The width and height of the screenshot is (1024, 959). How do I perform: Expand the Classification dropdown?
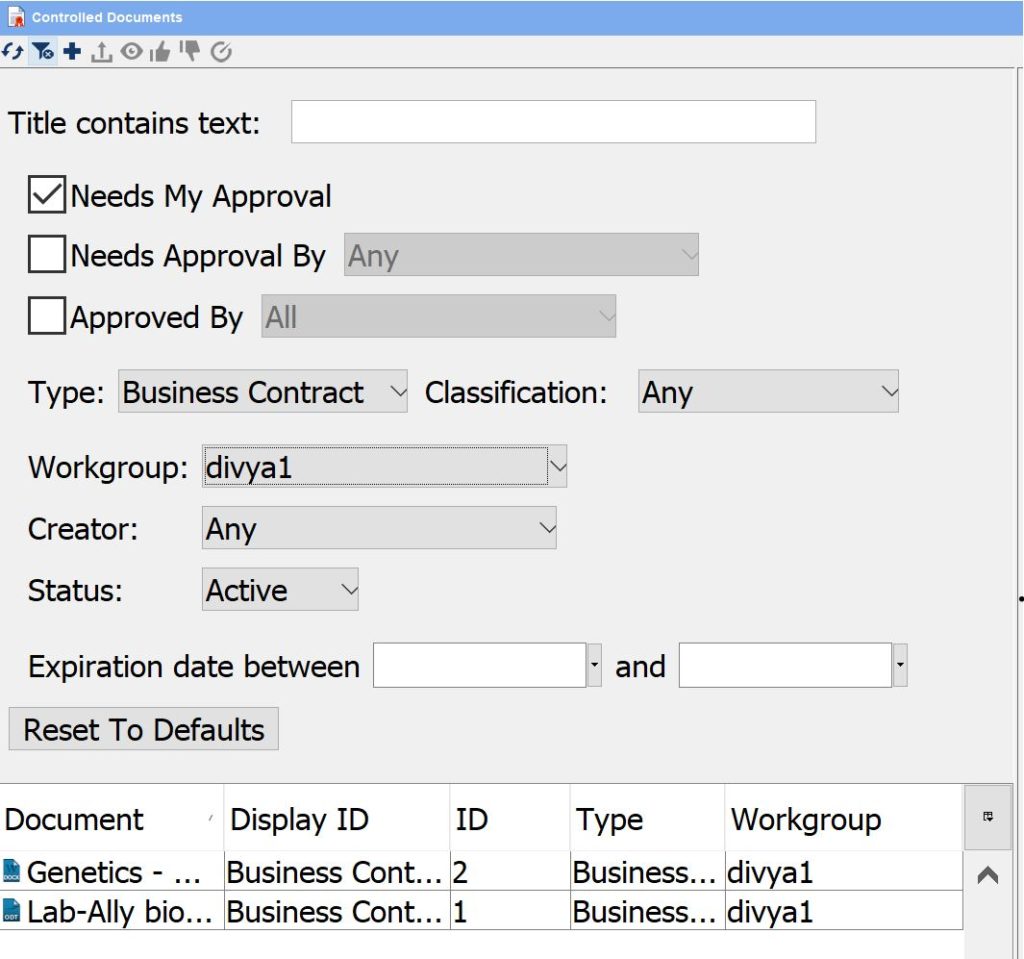(768, 393)
